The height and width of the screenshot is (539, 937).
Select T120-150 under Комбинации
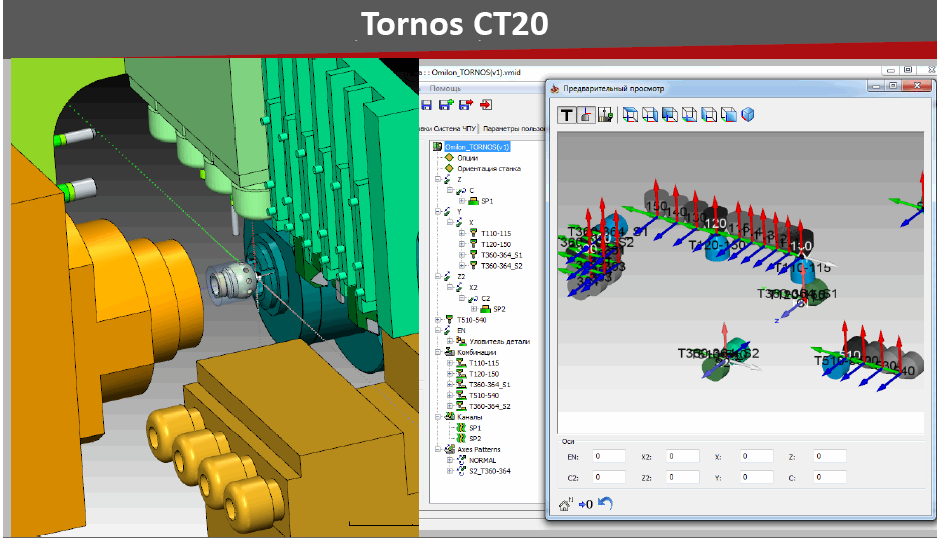click(x=483, y=374)
